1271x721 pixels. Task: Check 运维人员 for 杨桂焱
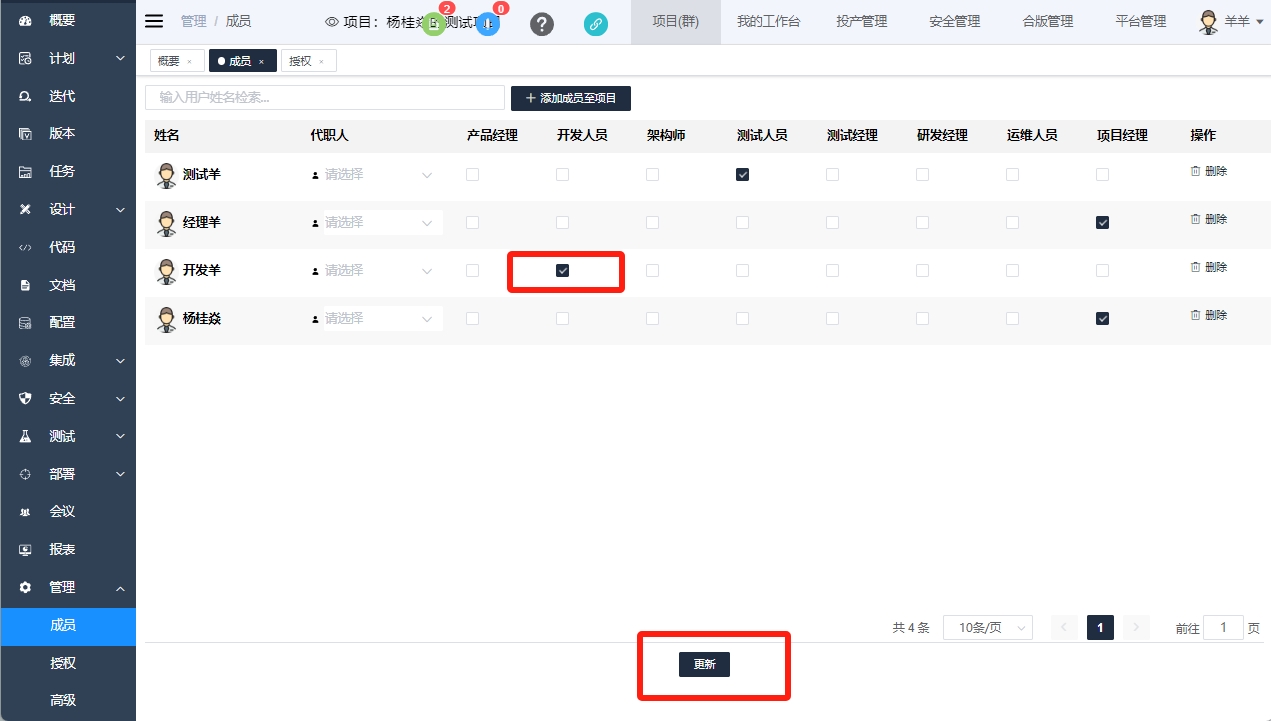[x=1012, y=319]
